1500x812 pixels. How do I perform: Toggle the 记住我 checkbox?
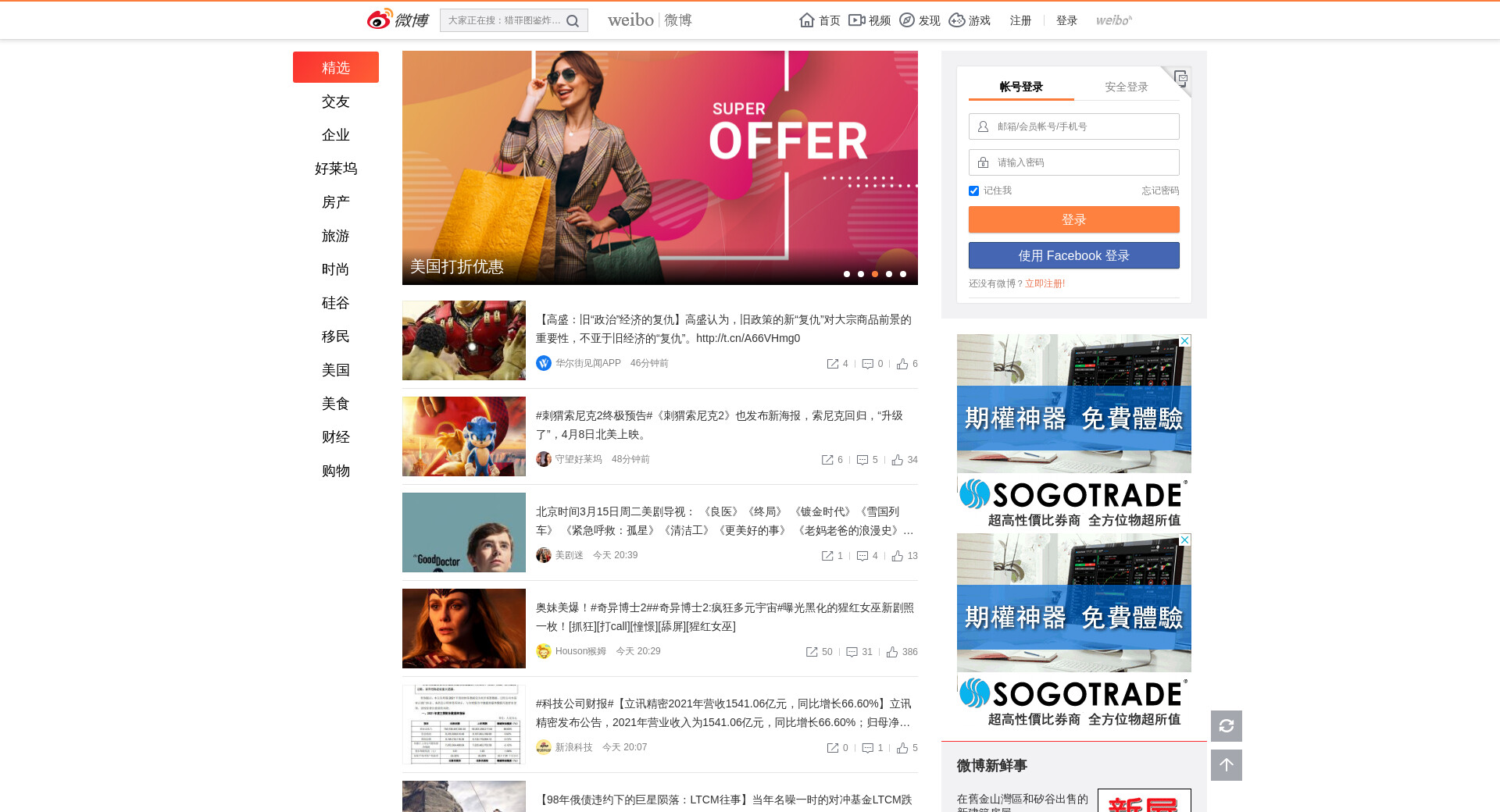[x=973, y=191]
